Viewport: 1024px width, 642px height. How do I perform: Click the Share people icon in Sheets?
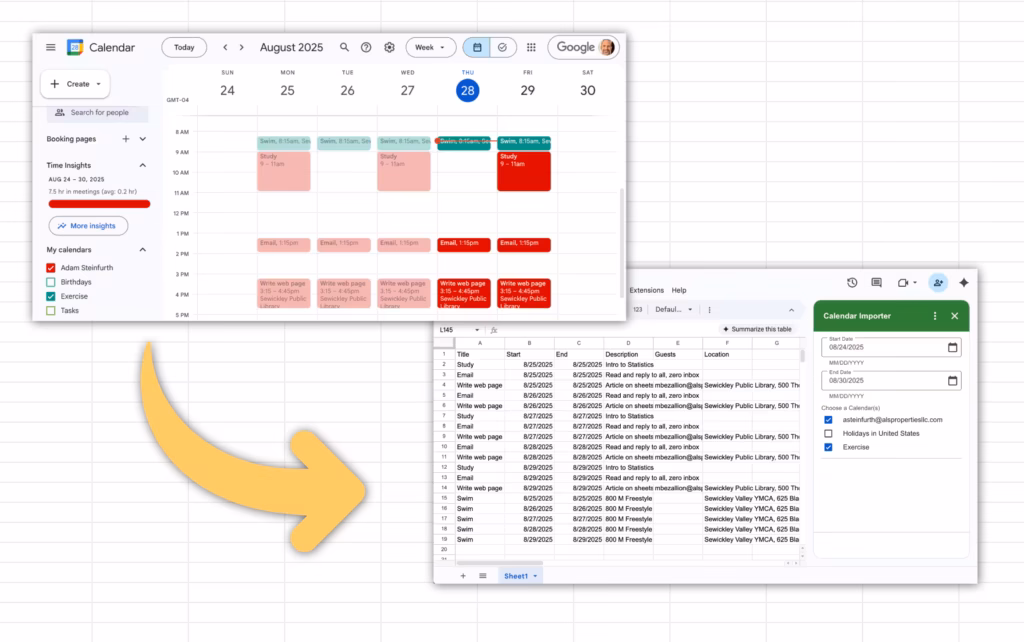pos(938,282)
